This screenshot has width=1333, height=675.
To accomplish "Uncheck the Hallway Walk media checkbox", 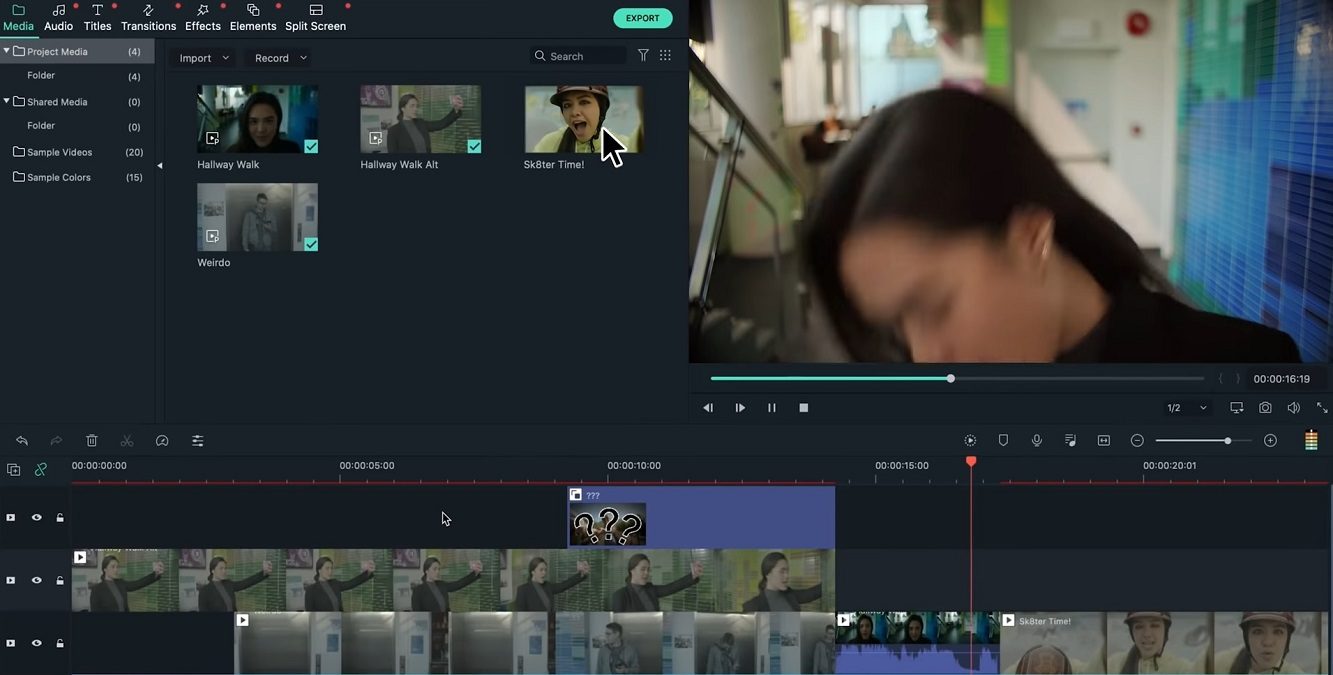I will 311,146.
